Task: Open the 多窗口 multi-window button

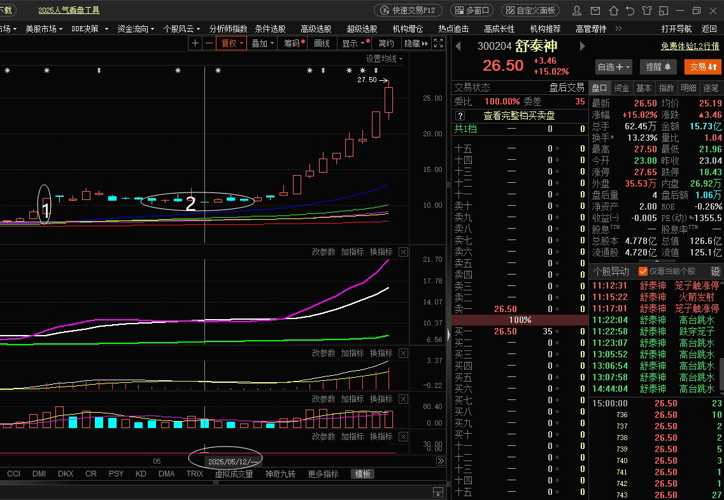Action: [471, 10]
